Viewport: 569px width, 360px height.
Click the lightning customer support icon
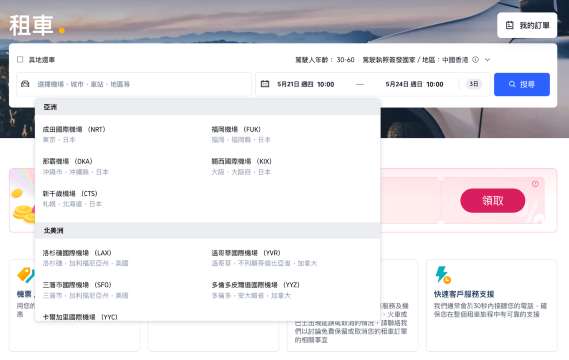point(443,274)
